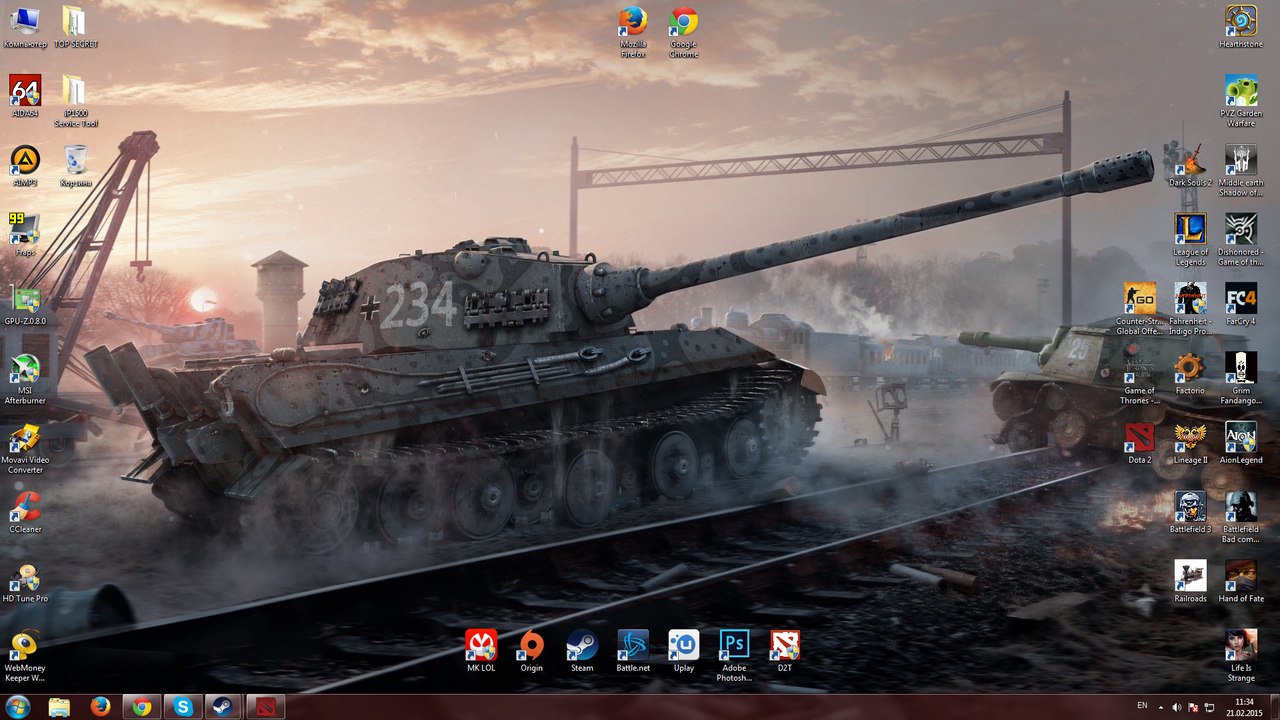Screen dimensions: 1280x720
Task: Select the AionLegend icon
Action: [x=1241, y=443]
